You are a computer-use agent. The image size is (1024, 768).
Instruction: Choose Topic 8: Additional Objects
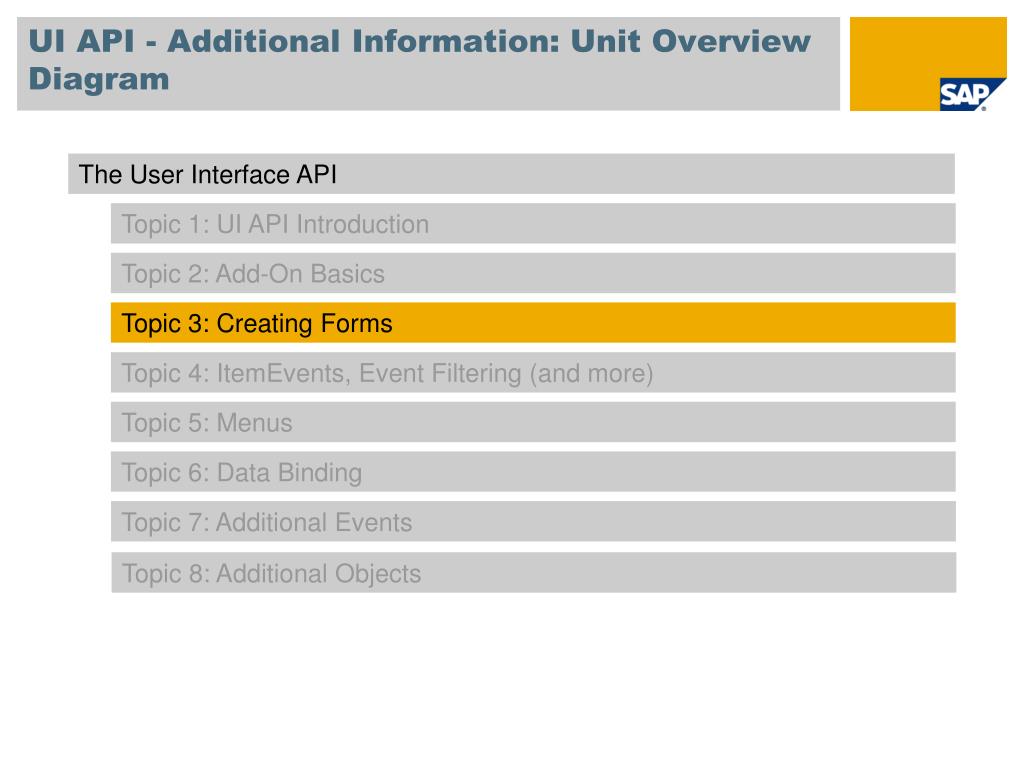click(271, 574)
